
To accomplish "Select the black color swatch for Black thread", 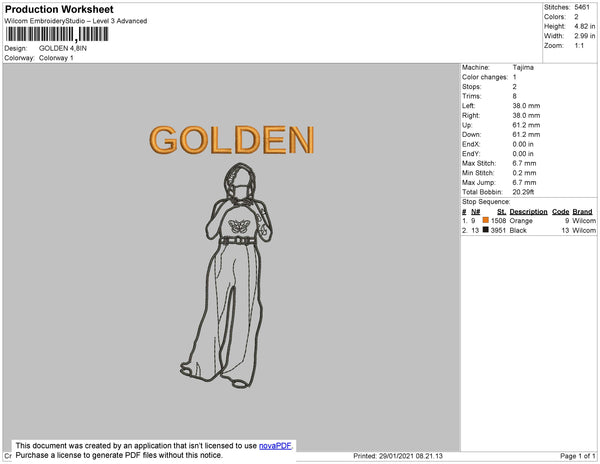I will (x=486, y=230).
